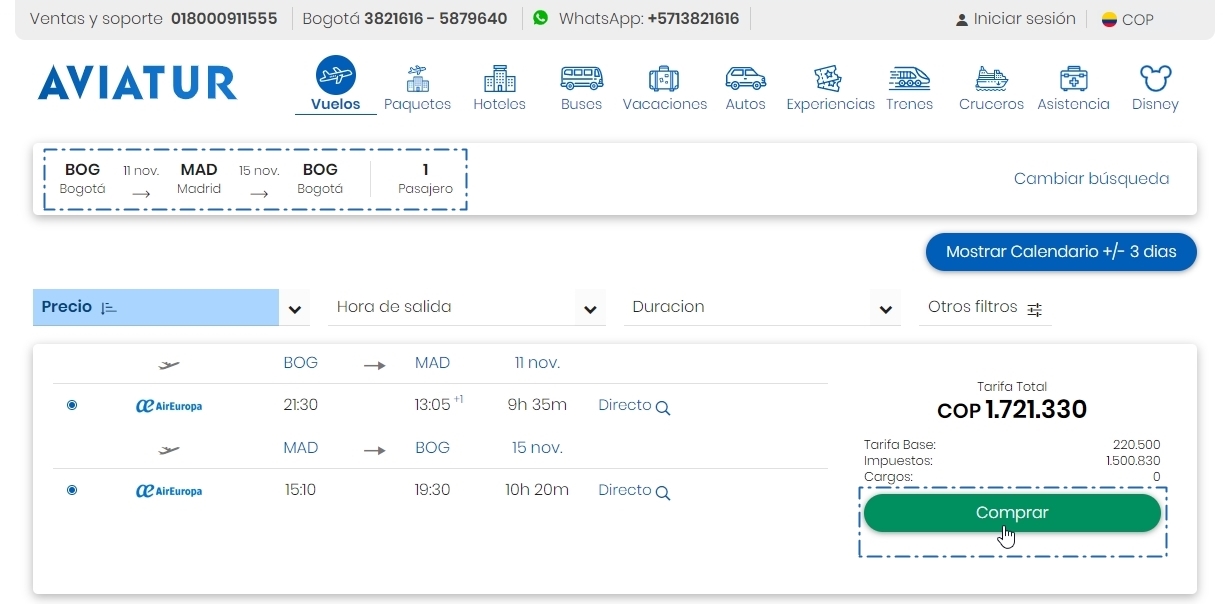Open the Otros filtros panel
This screenshot has height=604, width=1224.
[x=985, y=308]
